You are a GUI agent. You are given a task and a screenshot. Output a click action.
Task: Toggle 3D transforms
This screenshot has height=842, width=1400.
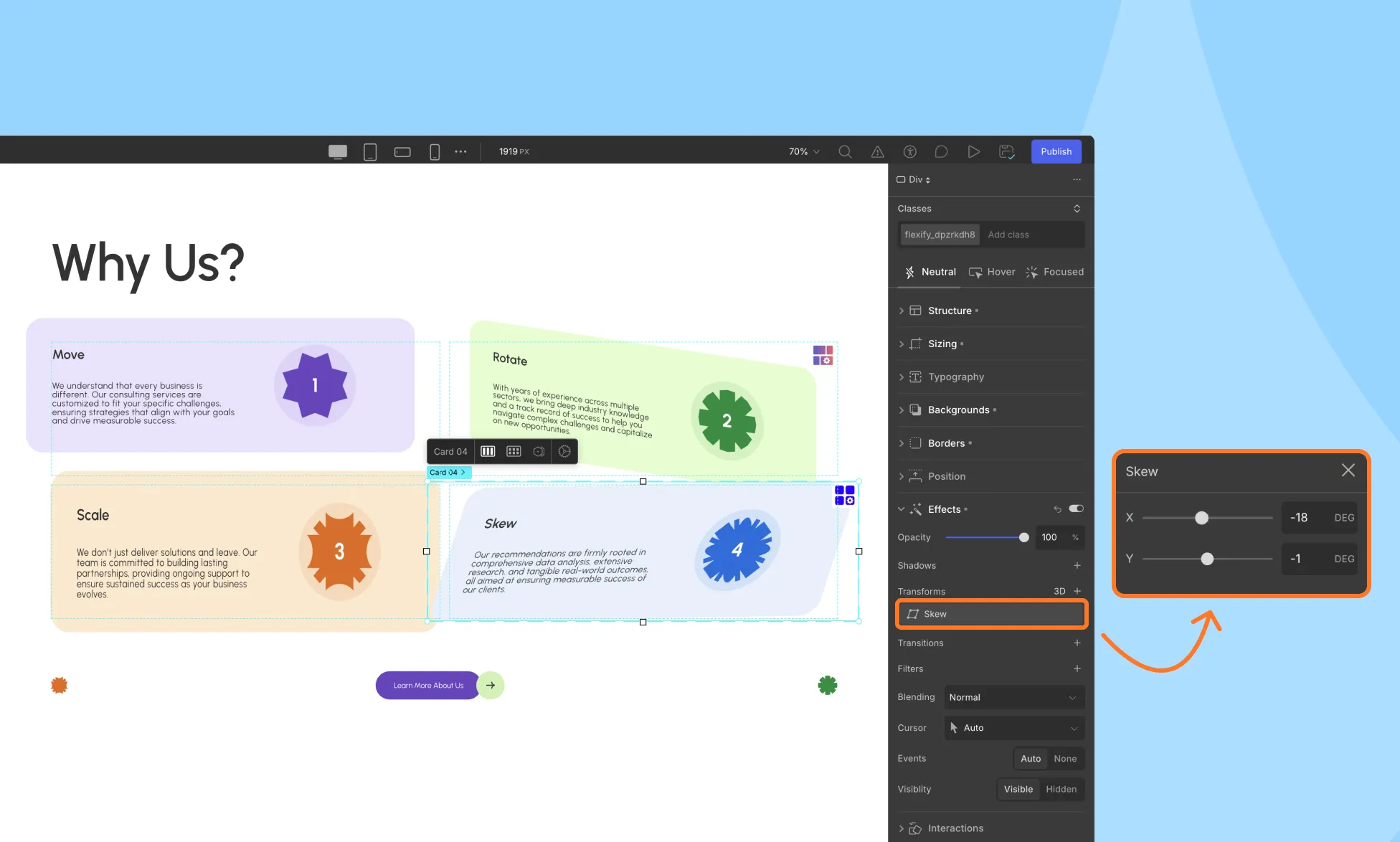(1059, 591)
